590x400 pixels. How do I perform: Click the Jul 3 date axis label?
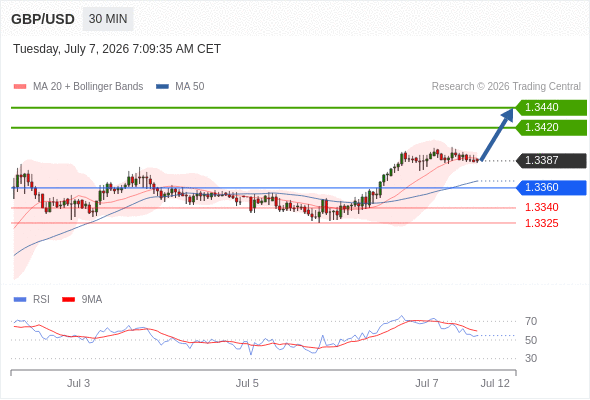(78, 383)
